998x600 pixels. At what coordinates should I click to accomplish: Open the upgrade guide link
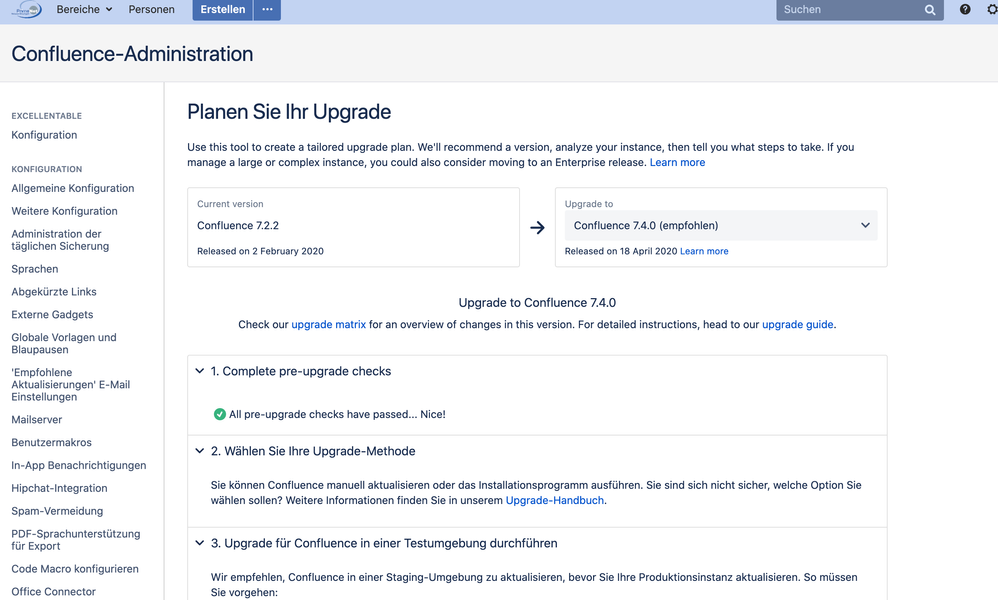click(x=798, y=324)
